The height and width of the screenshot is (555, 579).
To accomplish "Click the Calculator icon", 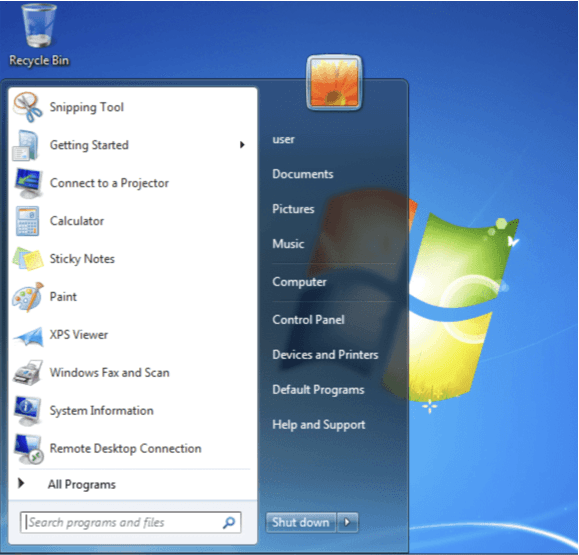I will [27, 221].
